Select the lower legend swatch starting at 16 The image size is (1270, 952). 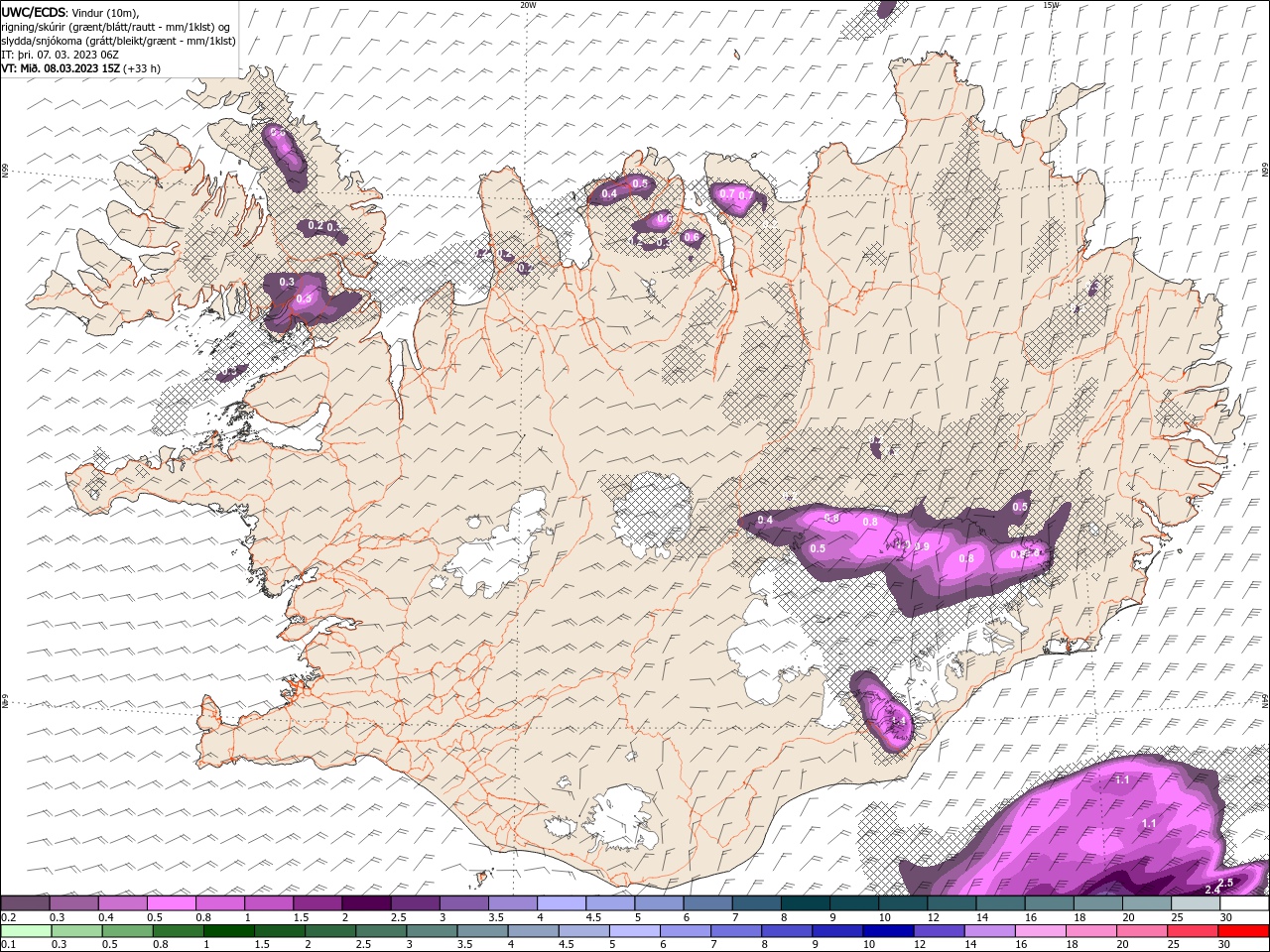(1039, 931)
